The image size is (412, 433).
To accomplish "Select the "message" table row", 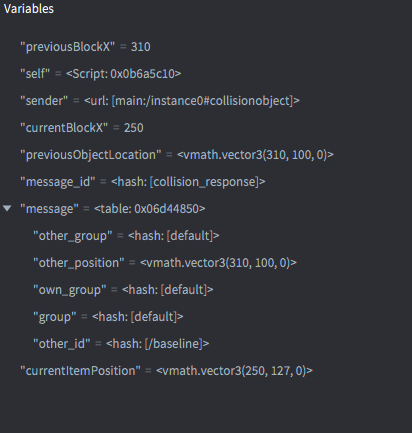I will tap(206, 209).
